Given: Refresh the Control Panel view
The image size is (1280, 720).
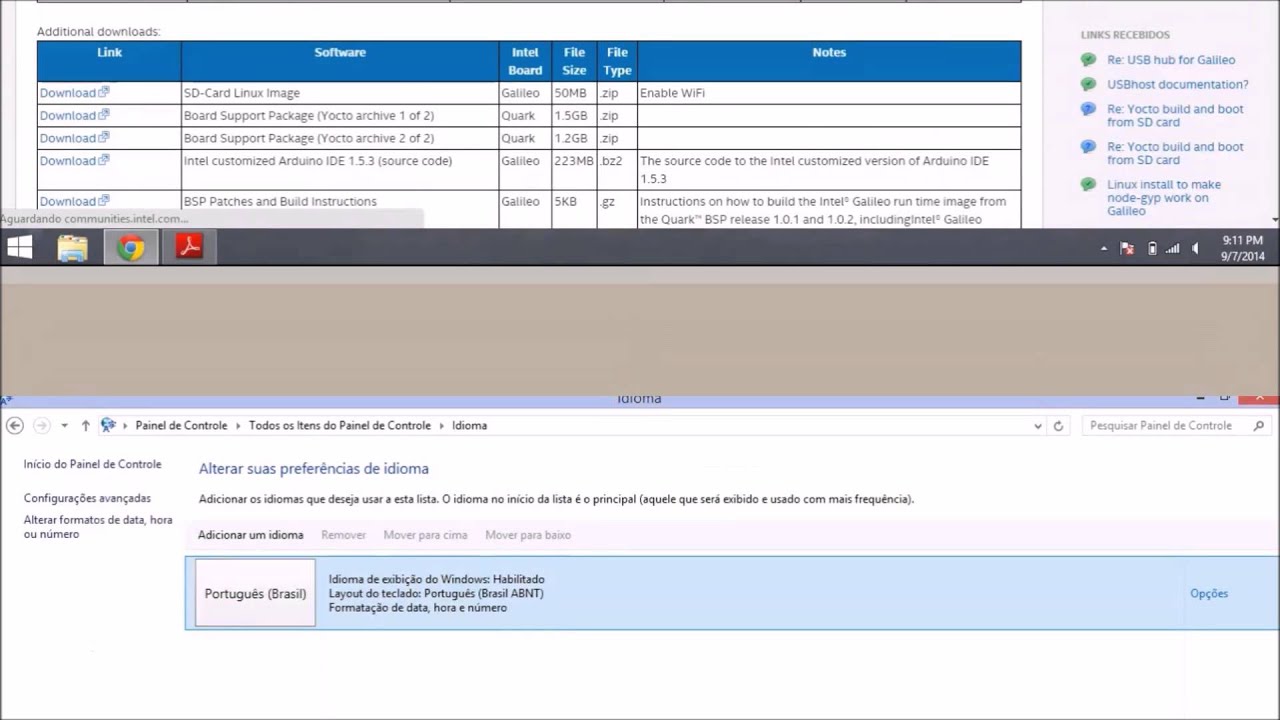Looking at the screenshot, I should (x=1059, y=426).
